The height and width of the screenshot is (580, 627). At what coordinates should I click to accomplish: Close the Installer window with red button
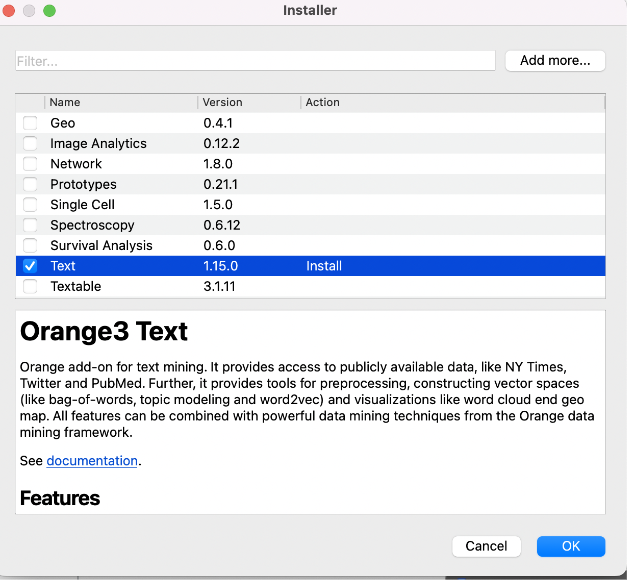click(x=10, y=11)
